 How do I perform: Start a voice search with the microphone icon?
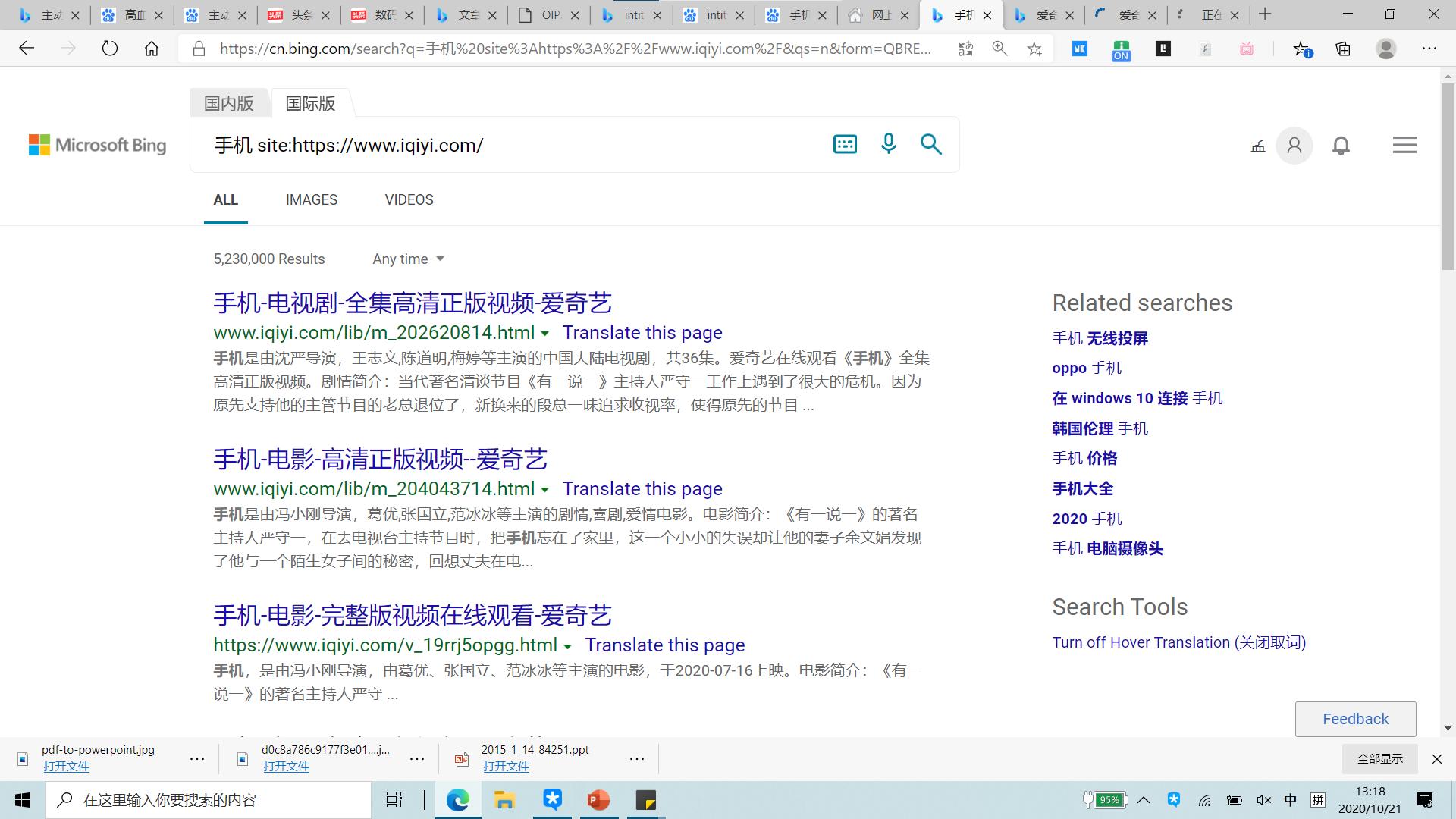click(888, 144)
